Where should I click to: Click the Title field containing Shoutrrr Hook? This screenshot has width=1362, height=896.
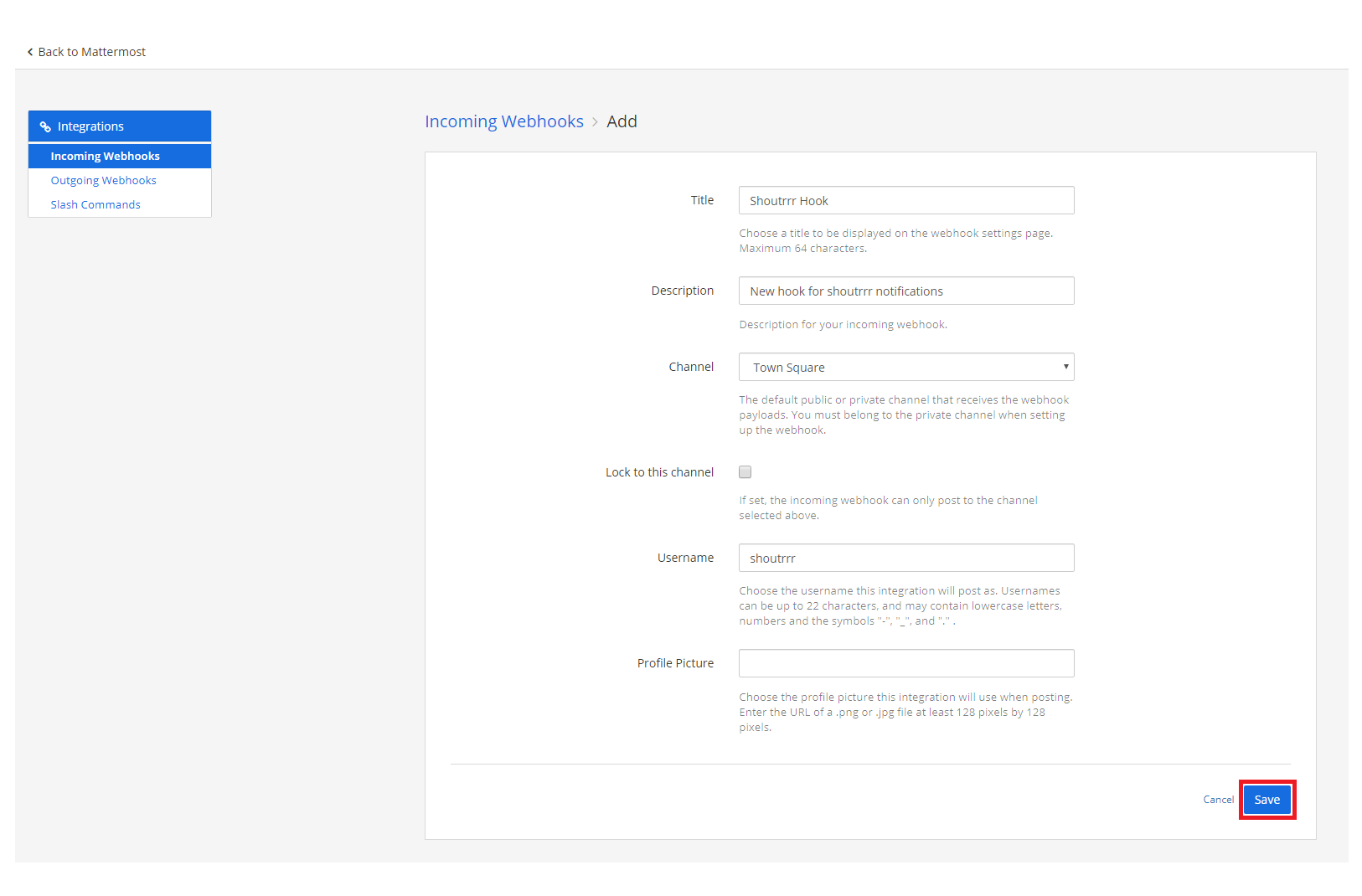(905, 200)
